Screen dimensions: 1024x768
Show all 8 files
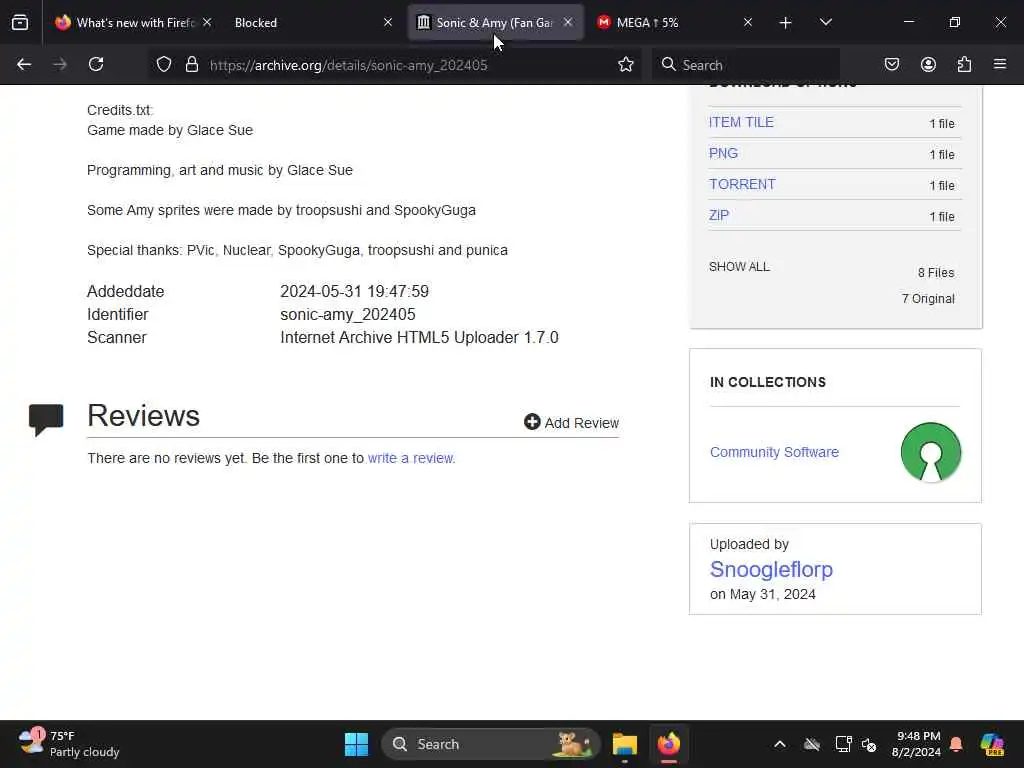coord(739,266)
